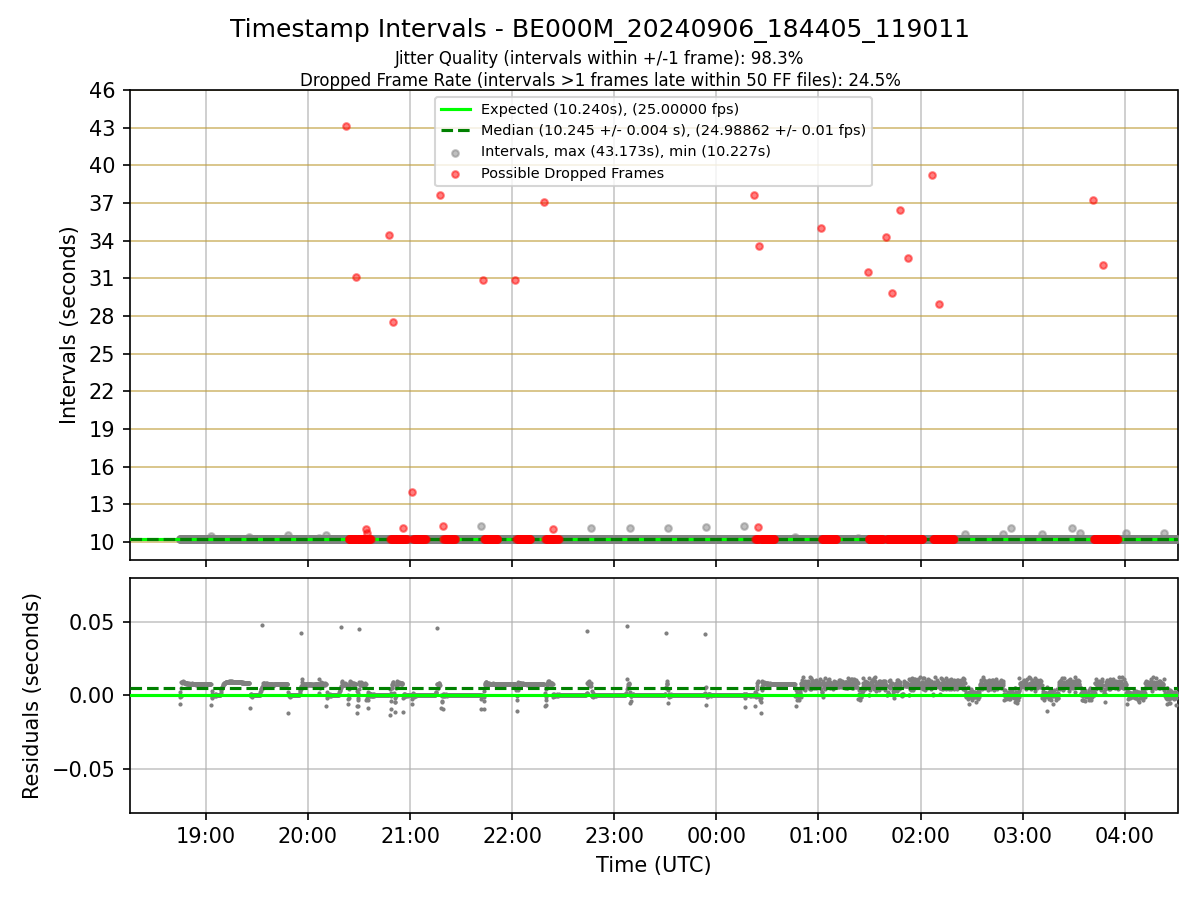The width and height of the screenshot is (1200, 900).
Task: Click legend entry 'Expected (10.240s), (25.00000 fps)'
Action: point(610,109)
